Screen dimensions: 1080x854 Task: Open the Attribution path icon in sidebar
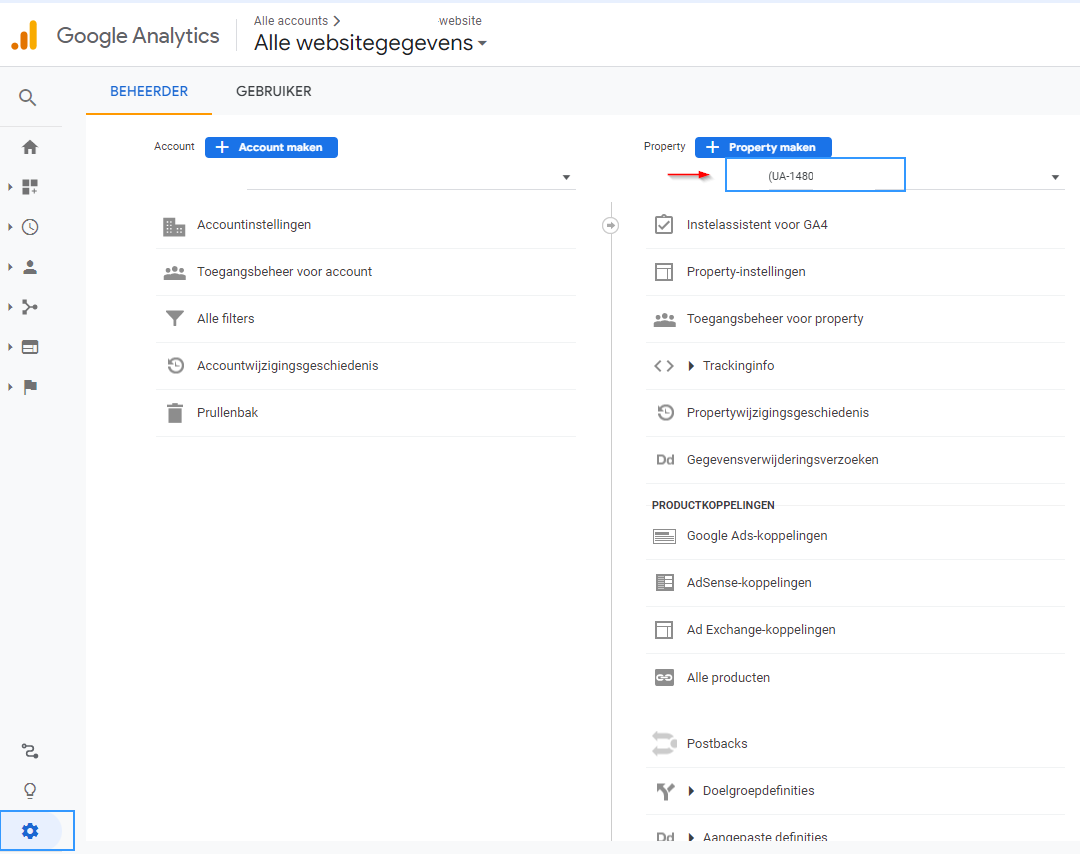[x=30, y=751]
